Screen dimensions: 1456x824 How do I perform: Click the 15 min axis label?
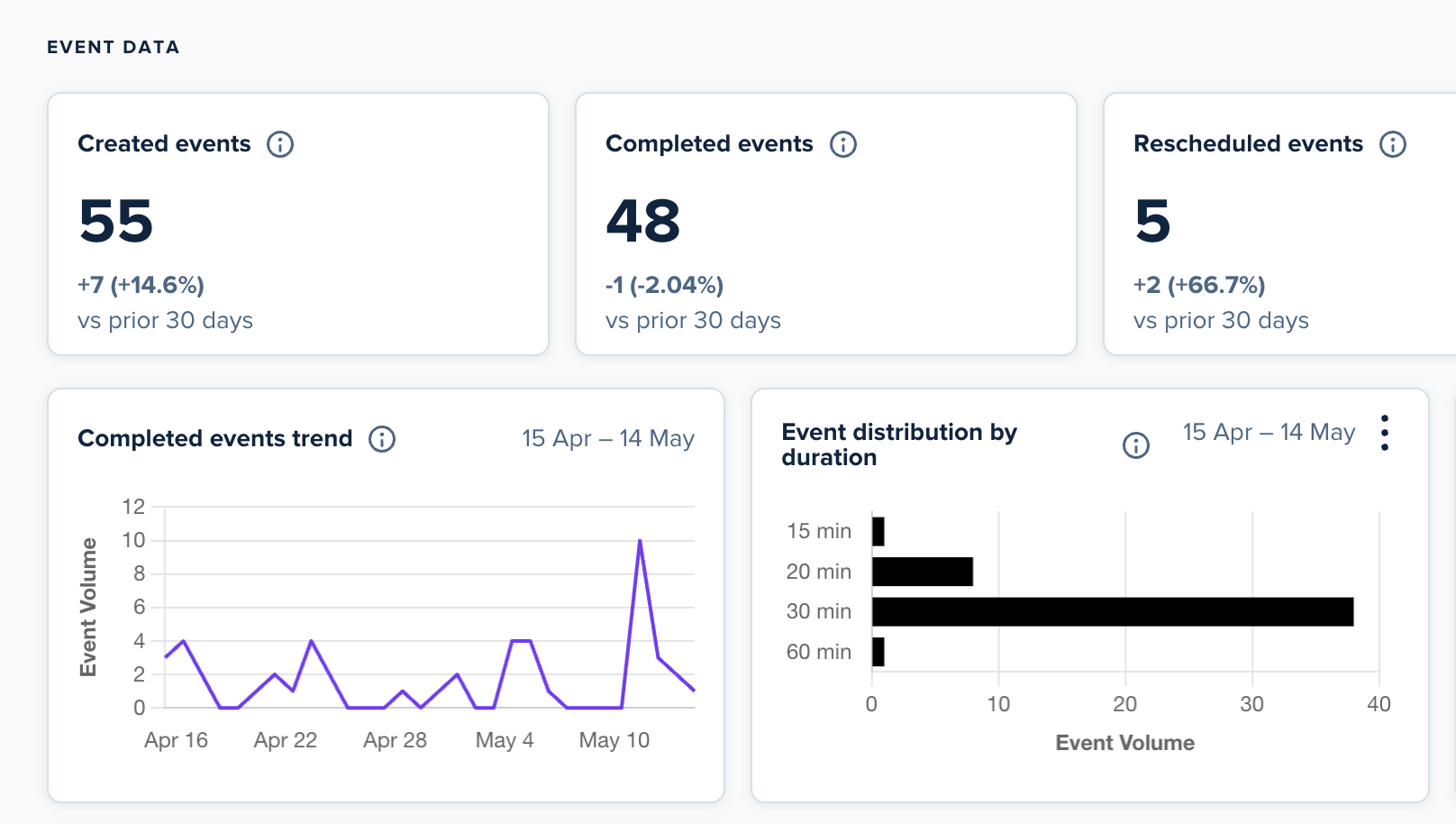tap(819, 531)
